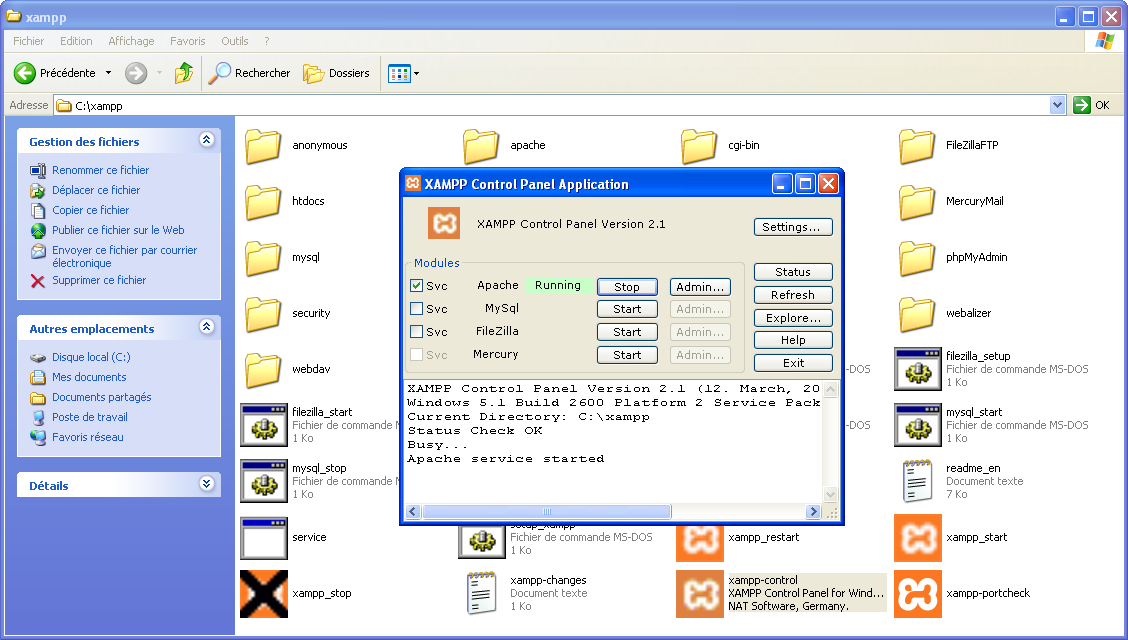Viewport: 1128px width, 640px height.
Task: Check the FileZilla Svc checkbox
Action: pos(417,332)
